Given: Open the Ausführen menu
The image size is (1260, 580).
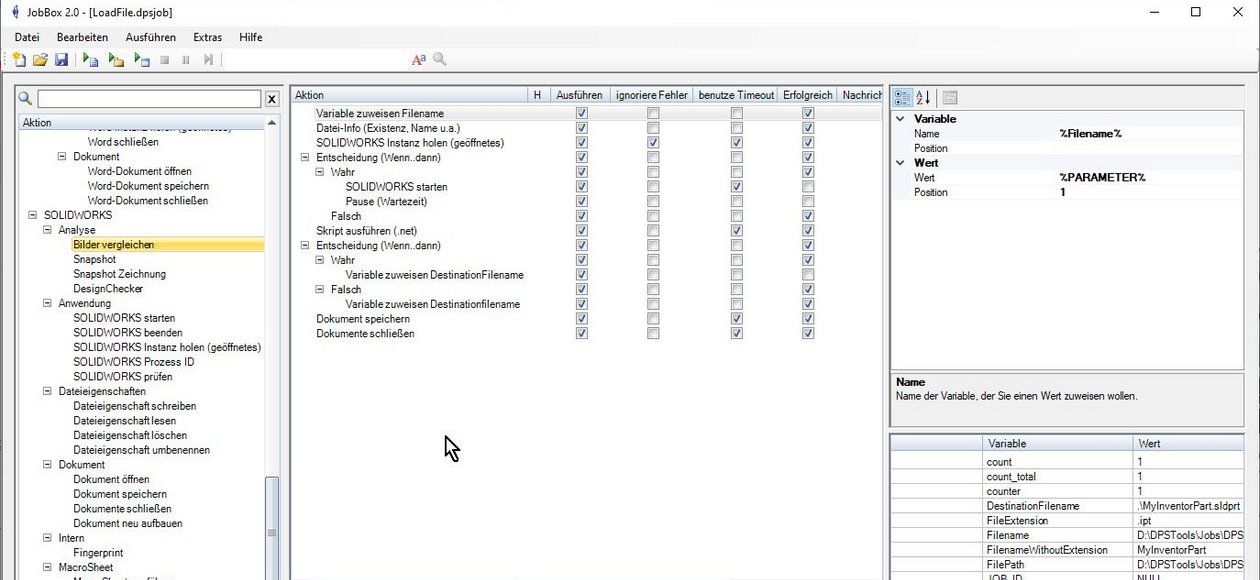Looking at the screenshot, I should coord(150,37).
